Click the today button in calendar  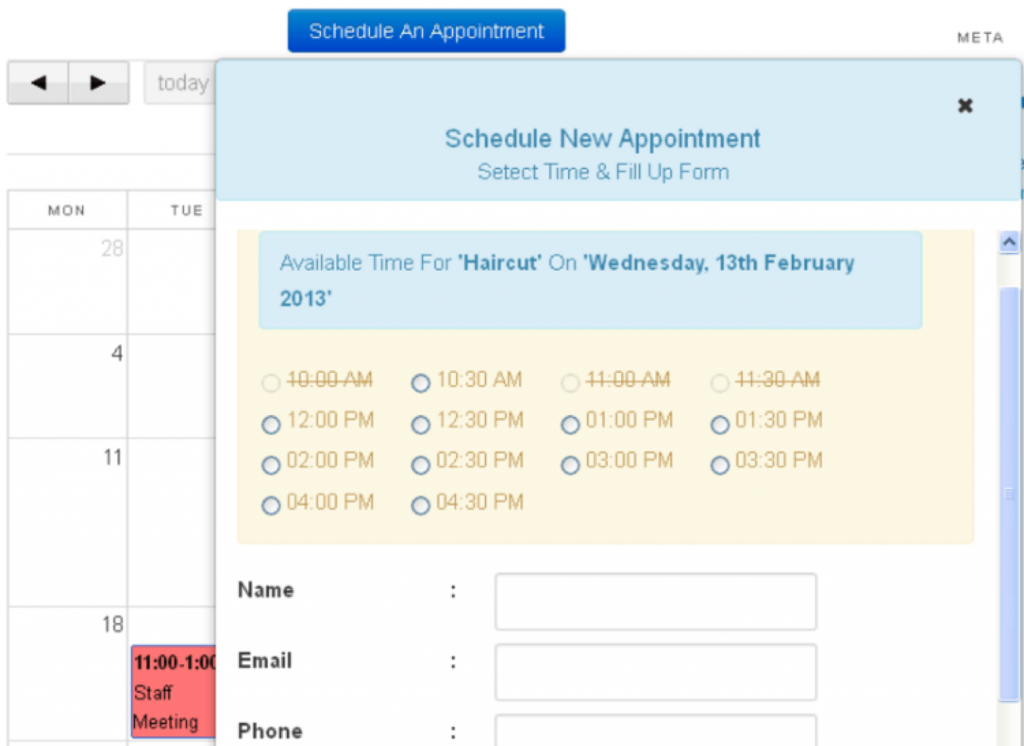[180, 83]
